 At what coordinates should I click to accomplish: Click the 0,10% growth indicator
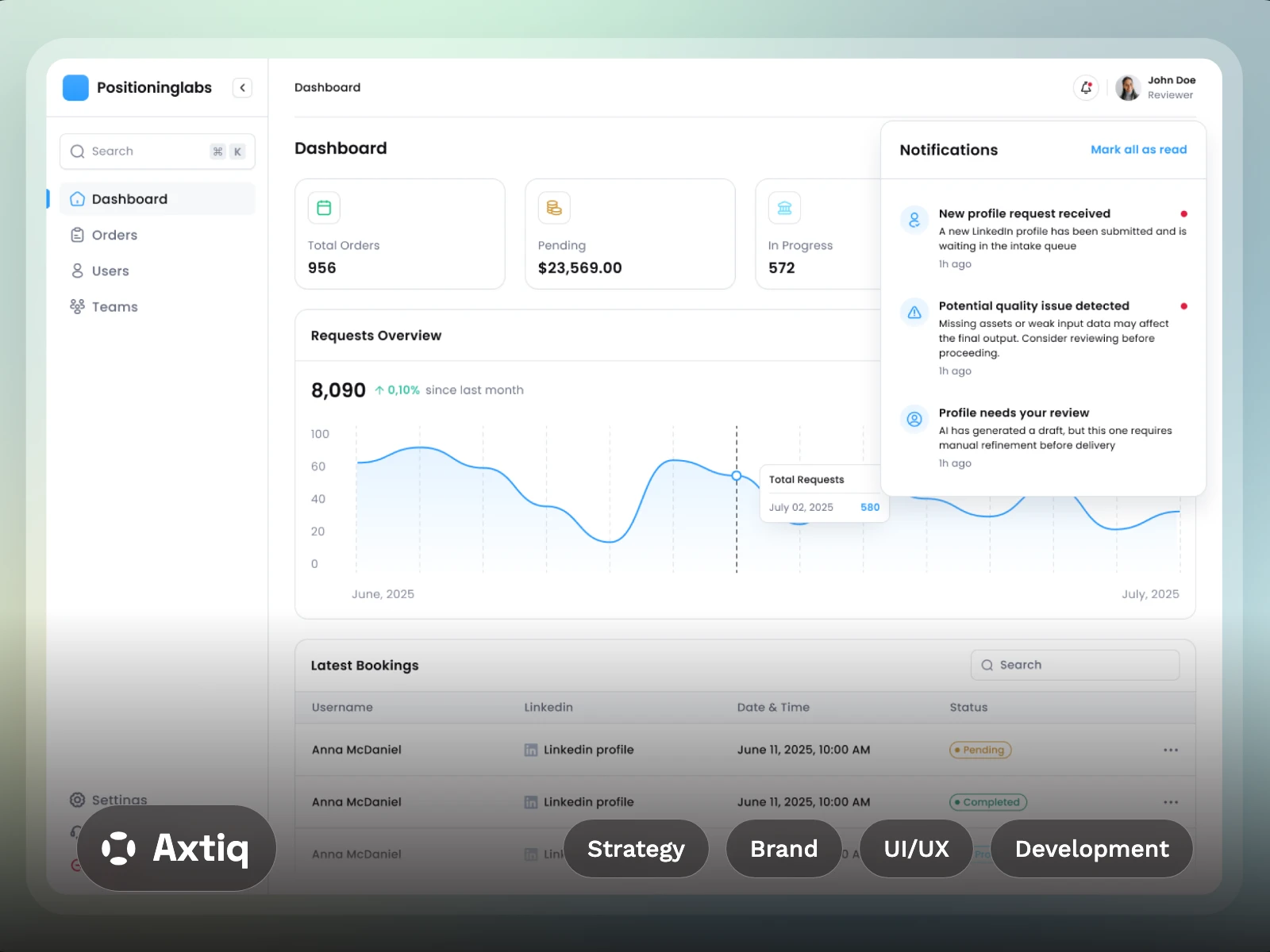[x=397, y=390]
